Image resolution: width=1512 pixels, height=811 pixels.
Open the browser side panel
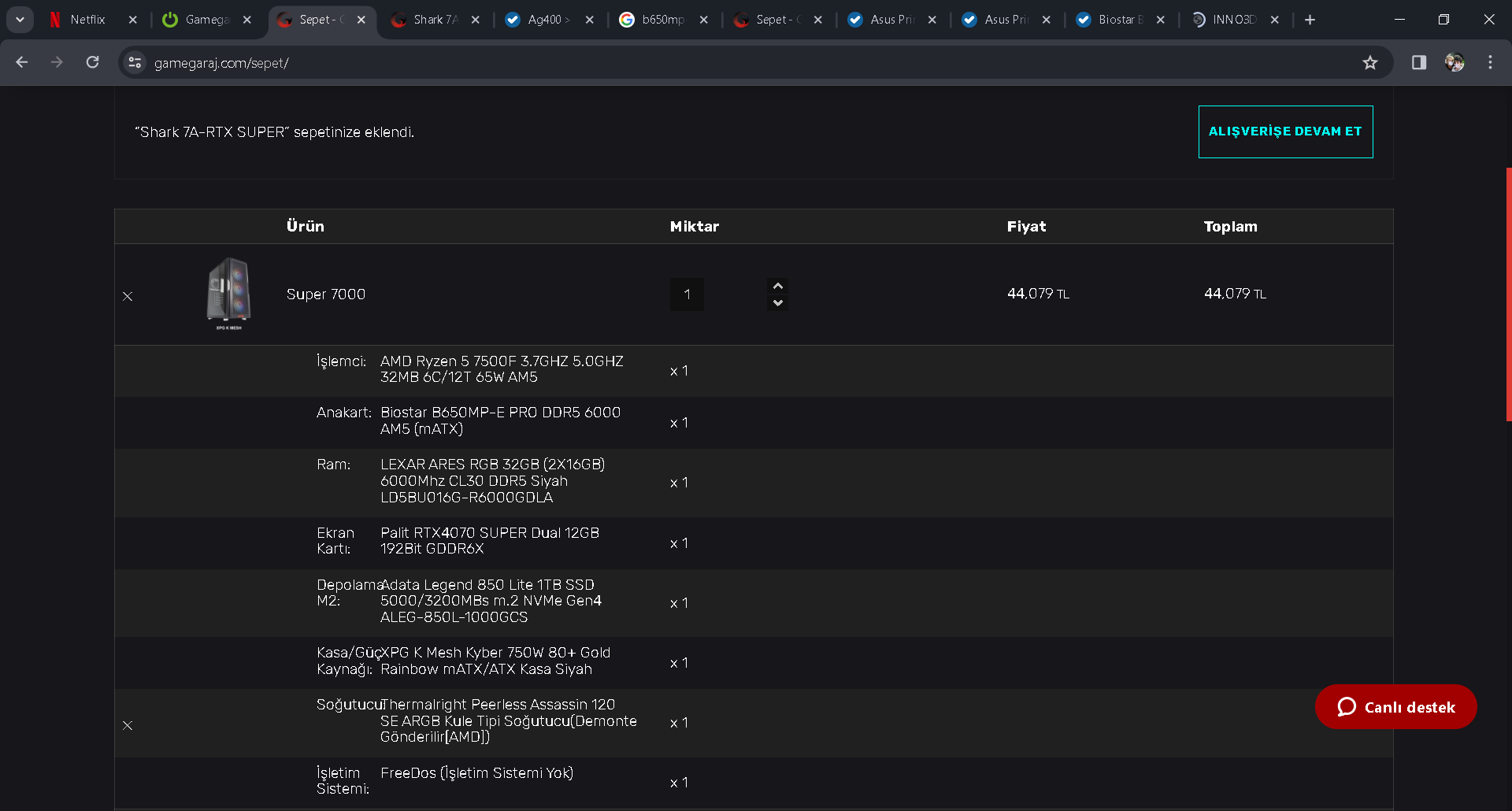click(1419, 62)
